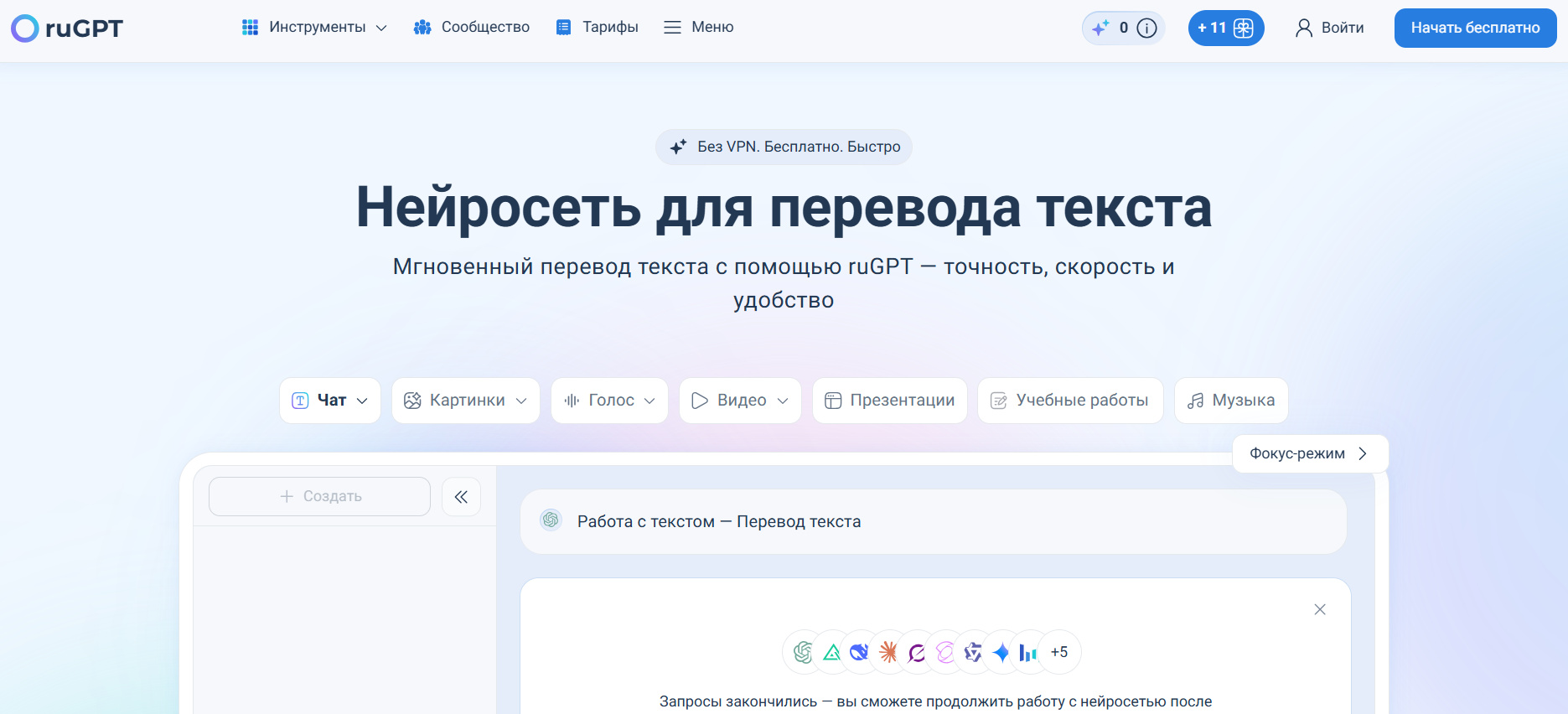
Task: Collapse sidebar with double-chevron icon
Action: point(461,497)
